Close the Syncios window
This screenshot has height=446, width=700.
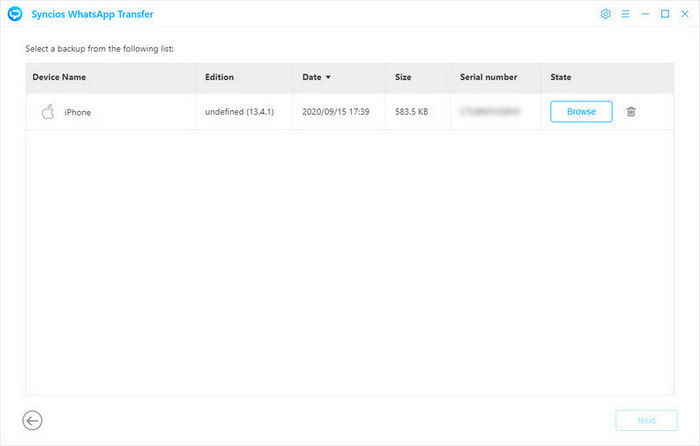[x=685, y=14]
